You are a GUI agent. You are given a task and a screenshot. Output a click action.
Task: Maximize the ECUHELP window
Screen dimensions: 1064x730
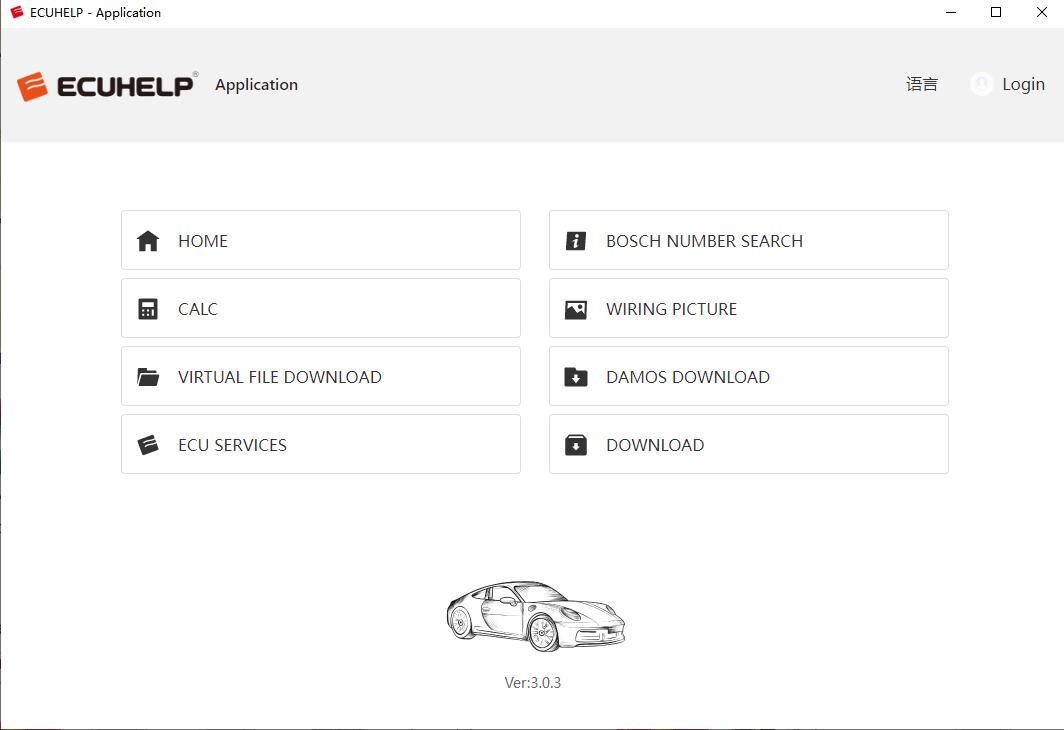tap(995, 12)
